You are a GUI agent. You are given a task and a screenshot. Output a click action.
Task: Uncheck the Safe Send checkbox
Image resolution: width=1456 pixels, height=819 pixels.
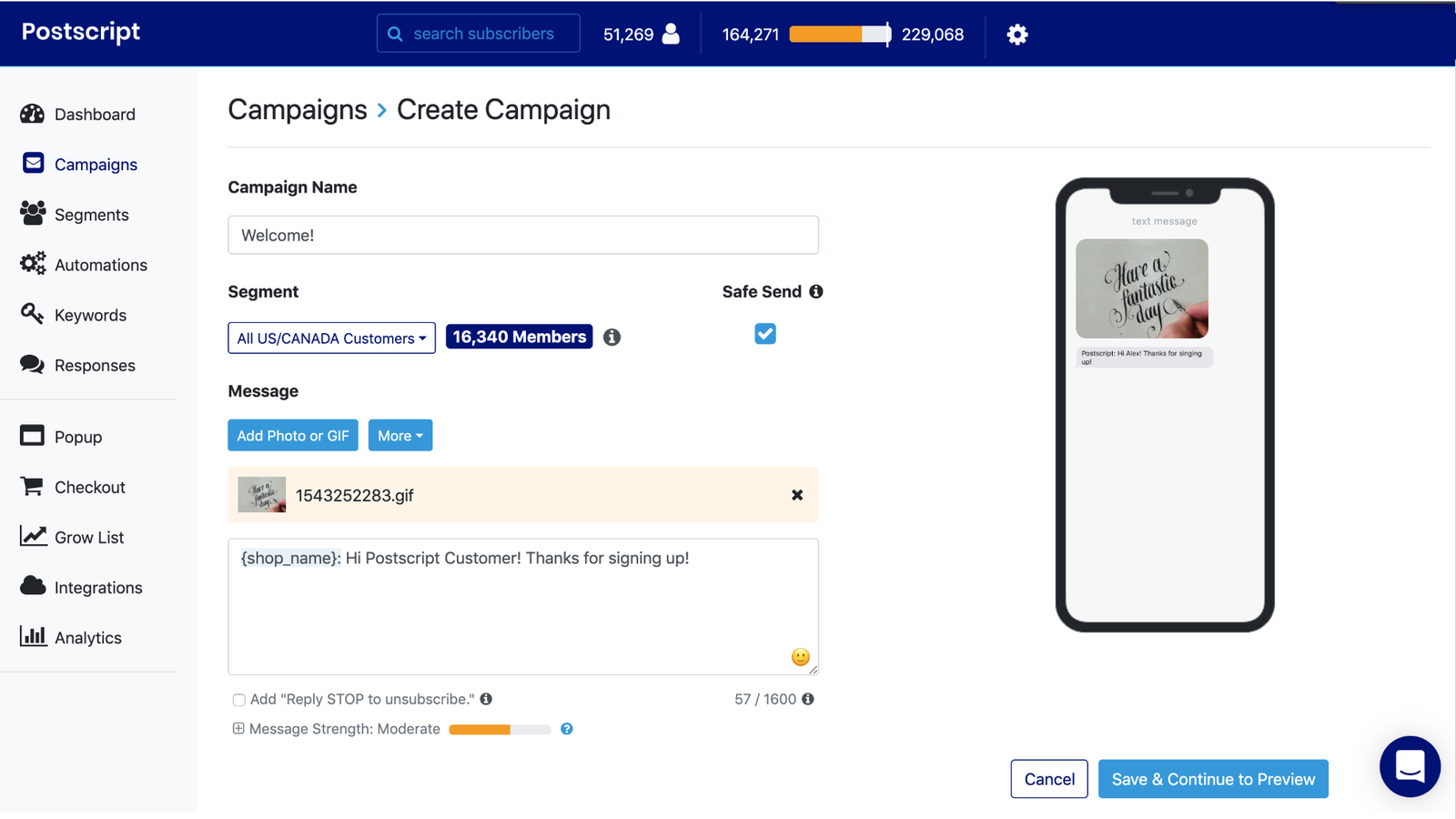click(764, 334)
